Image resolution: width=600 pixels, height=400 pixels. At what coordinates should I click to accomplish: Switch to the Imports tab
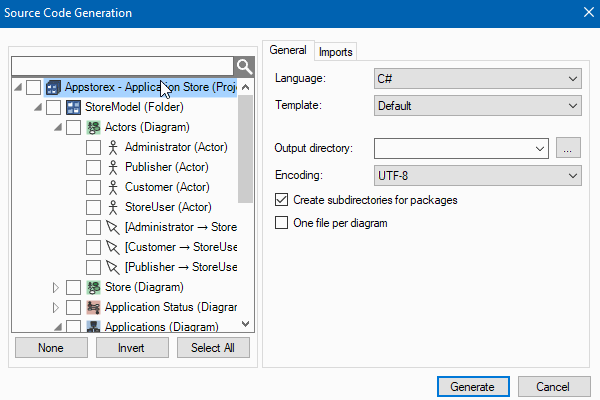(335, 51)
